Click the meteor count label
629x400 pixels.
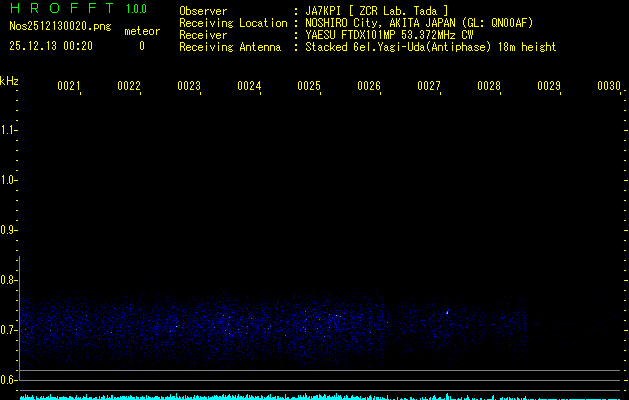141,31
